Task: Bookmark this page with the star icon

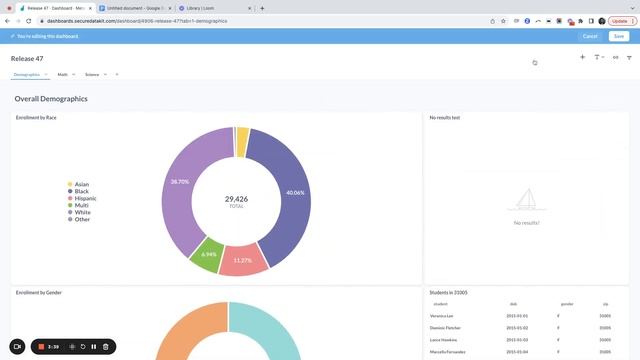Action: [x=503, y=21]
